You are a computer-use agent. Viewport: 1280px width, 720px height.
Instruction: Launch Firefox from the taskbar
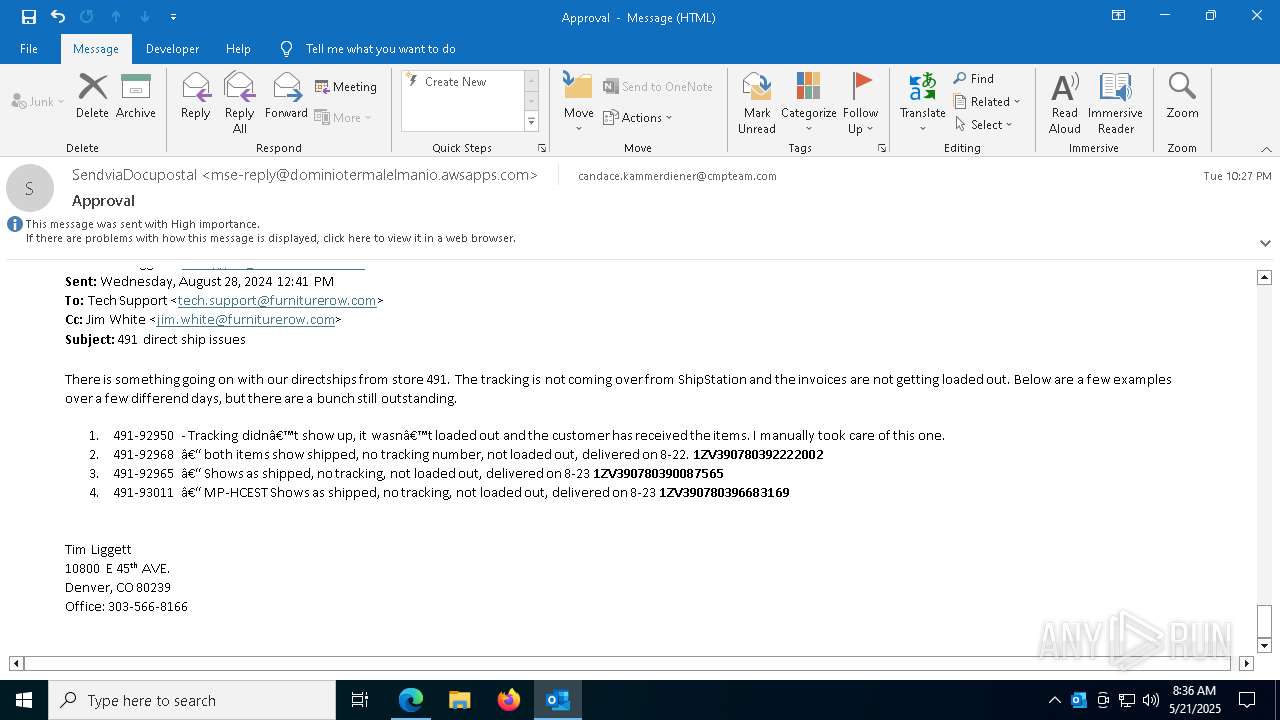coord(509,700)
